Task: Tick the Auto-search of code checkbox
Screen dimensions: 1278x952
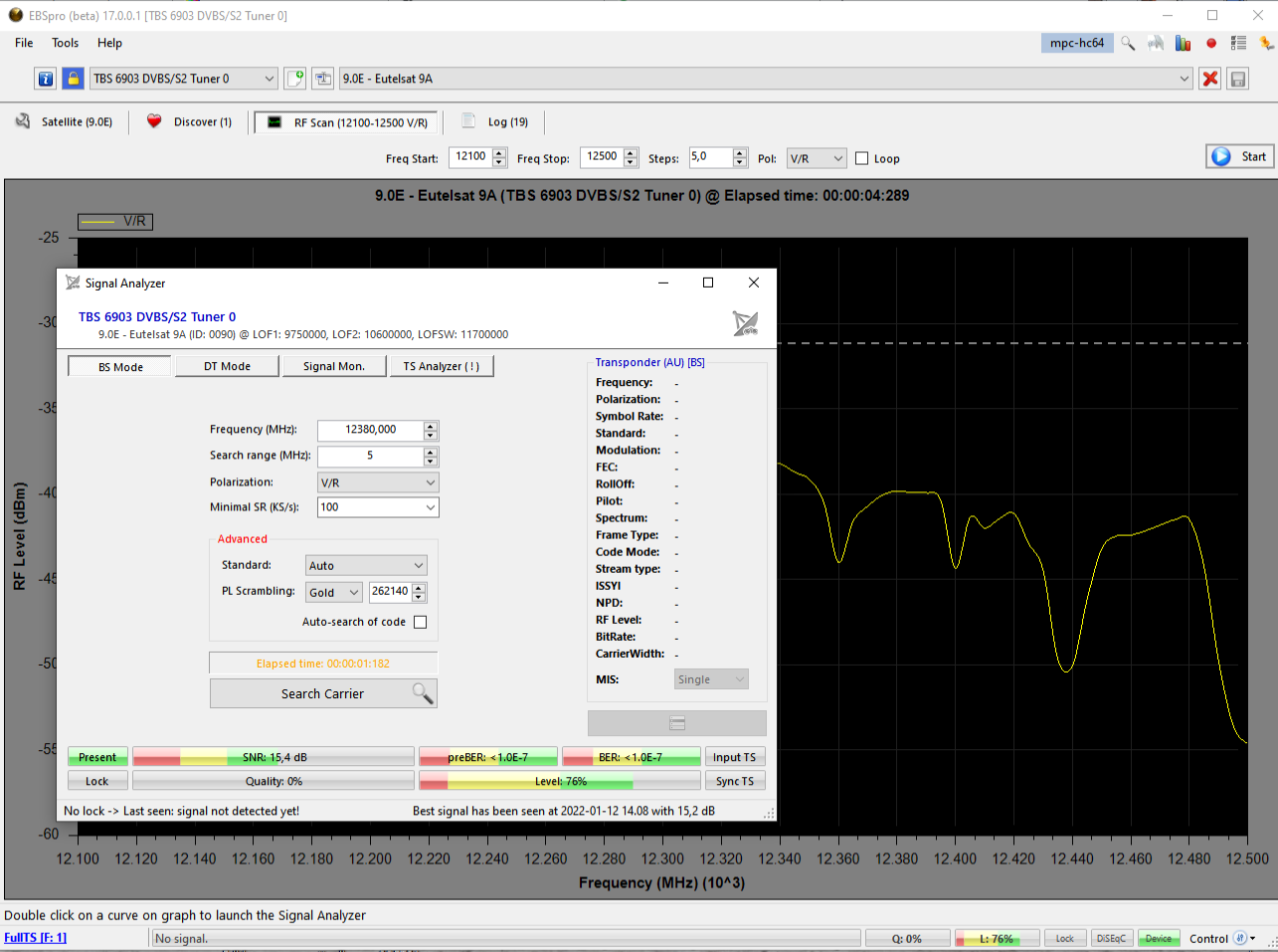Action: point(420,622)
